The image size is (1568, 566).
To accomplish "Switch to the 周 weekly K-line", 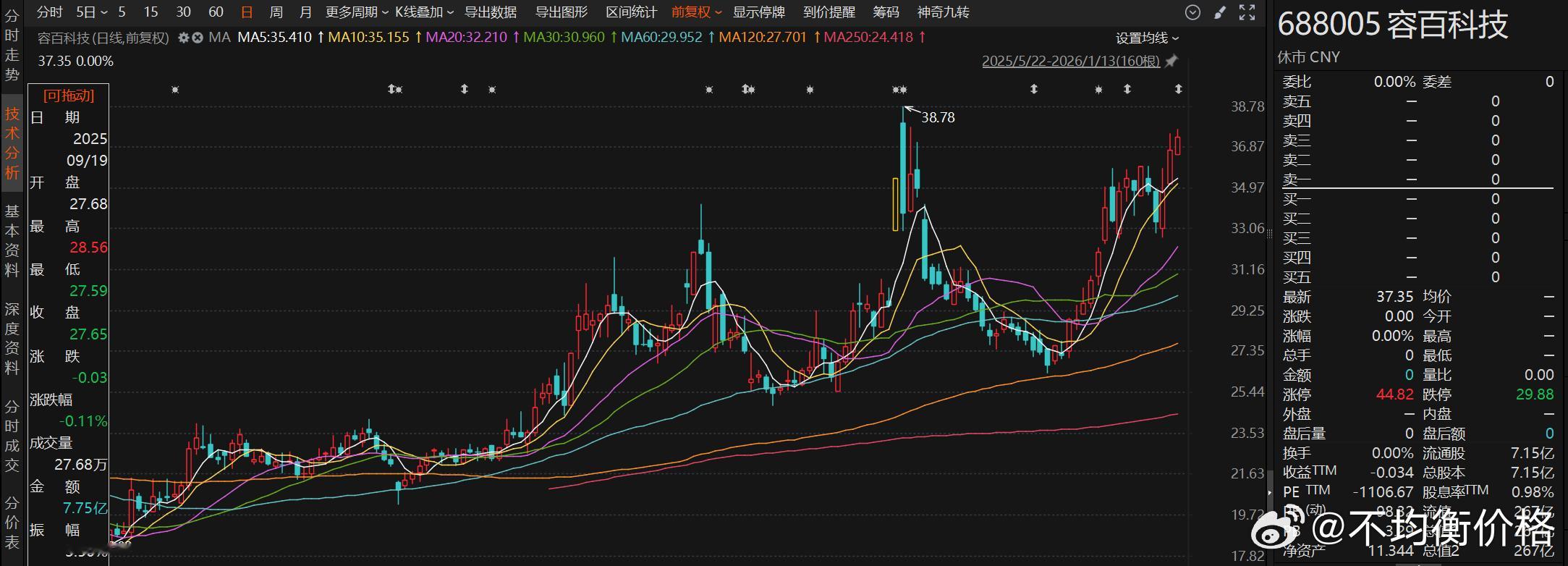I will click(276, 12).
